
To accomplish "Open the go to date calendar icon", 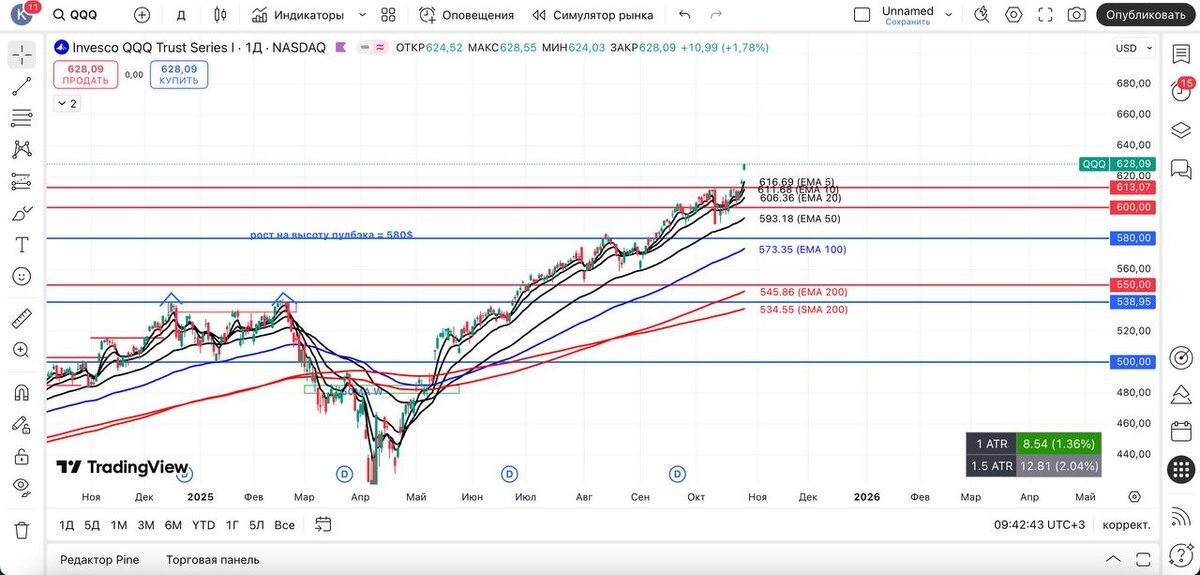I will coord(322,524).
